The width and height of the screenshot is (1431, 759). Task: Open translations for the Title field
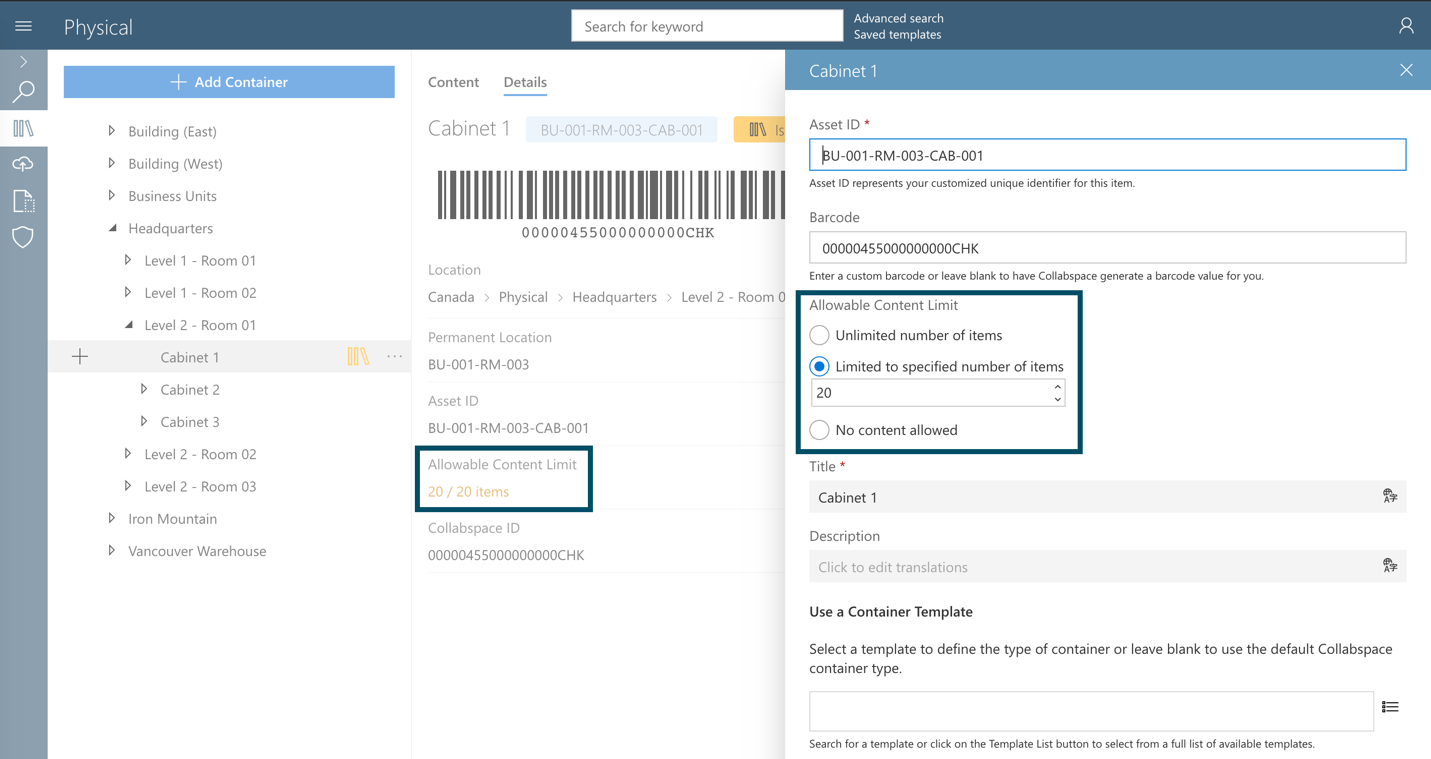coord(1389,496)
